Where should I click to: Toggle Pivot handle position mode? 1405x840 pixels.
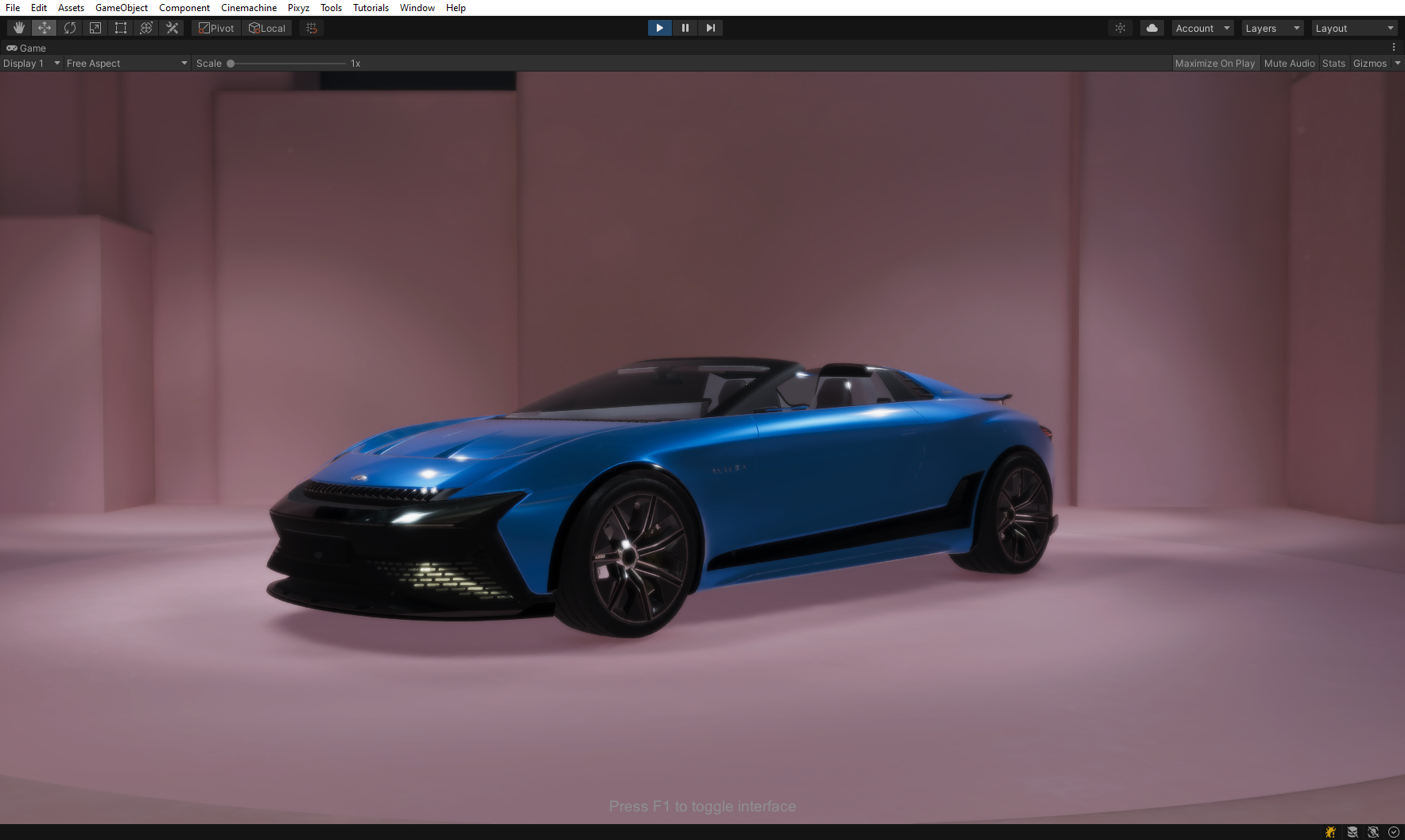point(215,27)
